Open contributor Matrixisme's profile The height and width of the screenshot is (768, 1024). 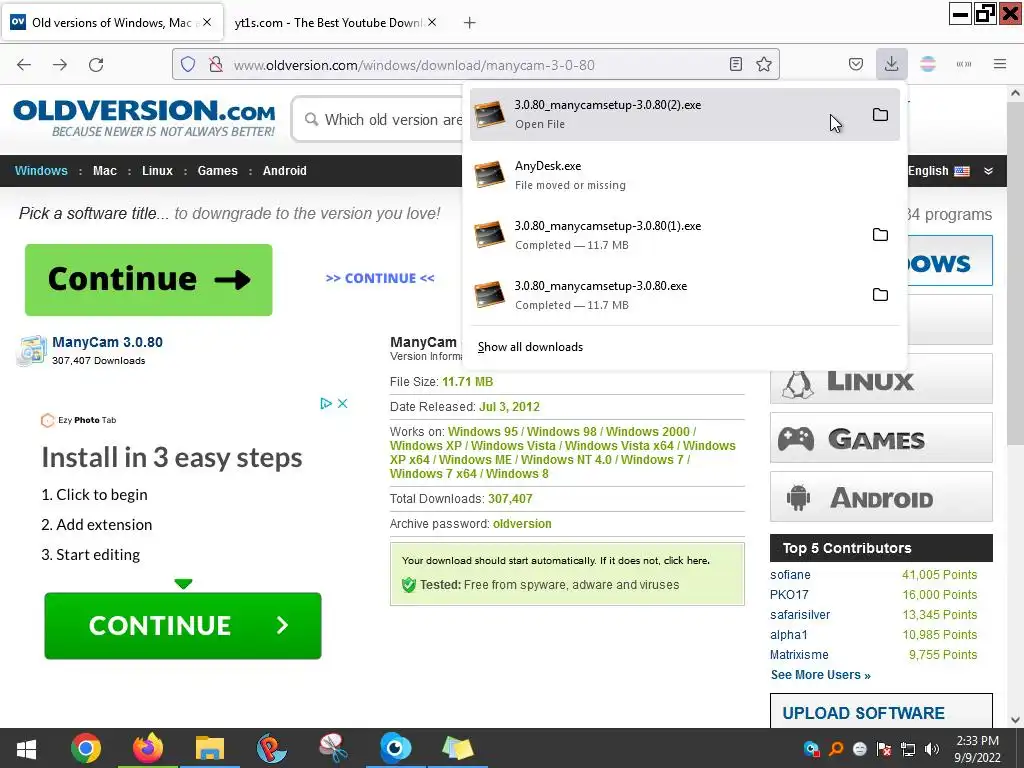tap(799, 655)
